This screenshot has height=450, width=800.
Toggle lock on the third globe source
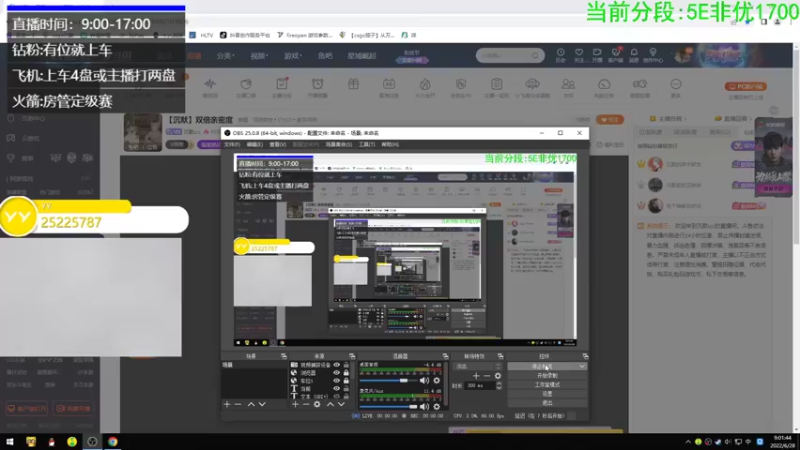pos(346,381)
